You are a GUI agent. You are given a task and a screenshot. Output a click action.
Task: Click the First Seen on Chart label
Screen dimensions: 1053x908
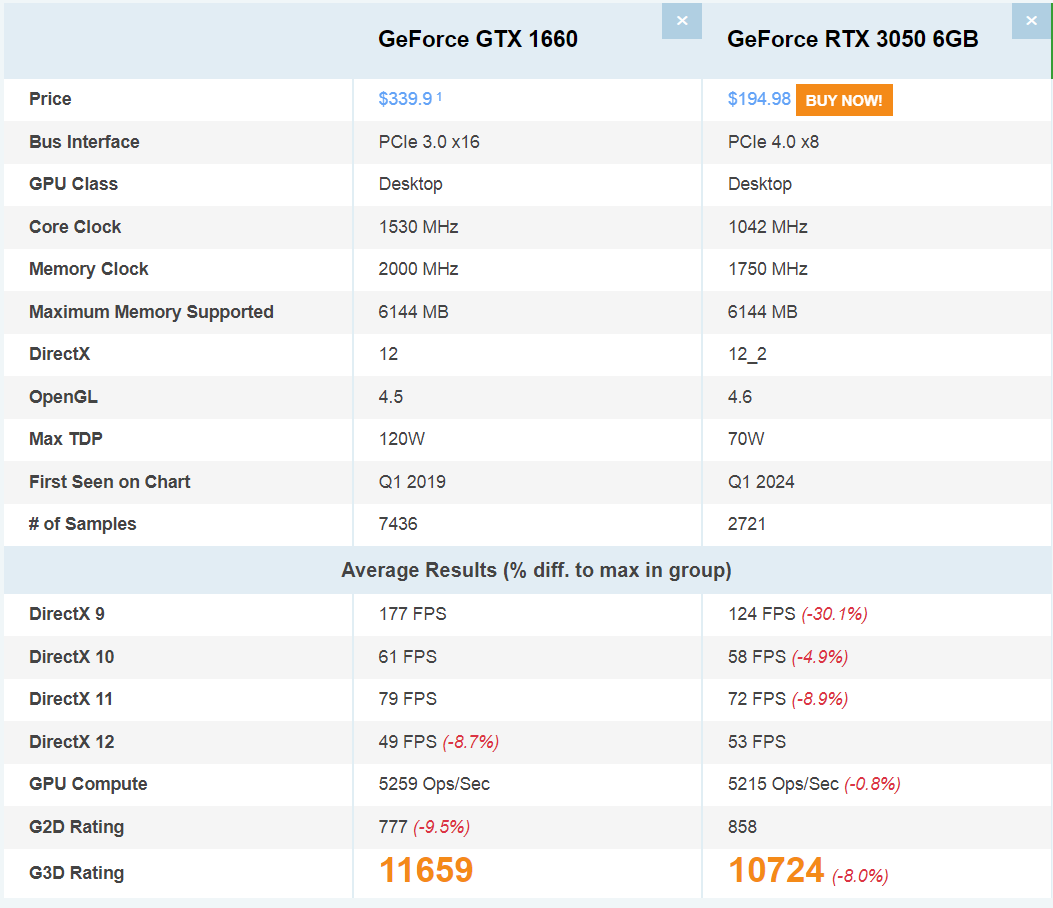tap(109, 482)
